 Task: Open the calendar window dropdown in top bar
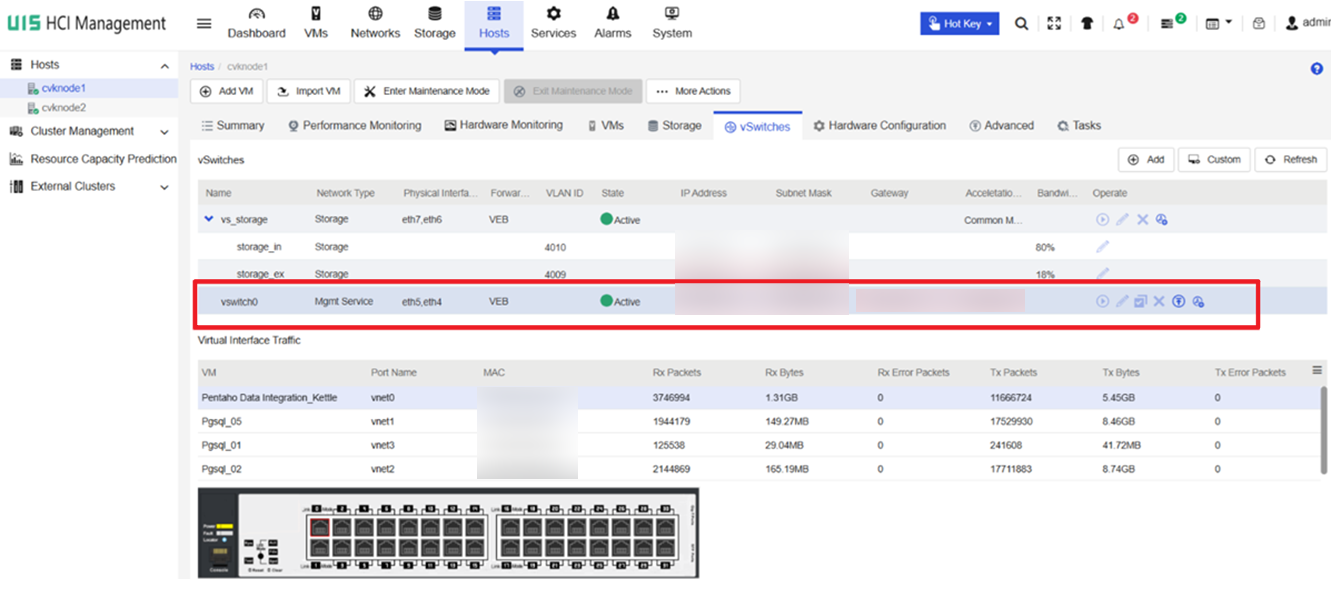click(x=1218, y=24)
